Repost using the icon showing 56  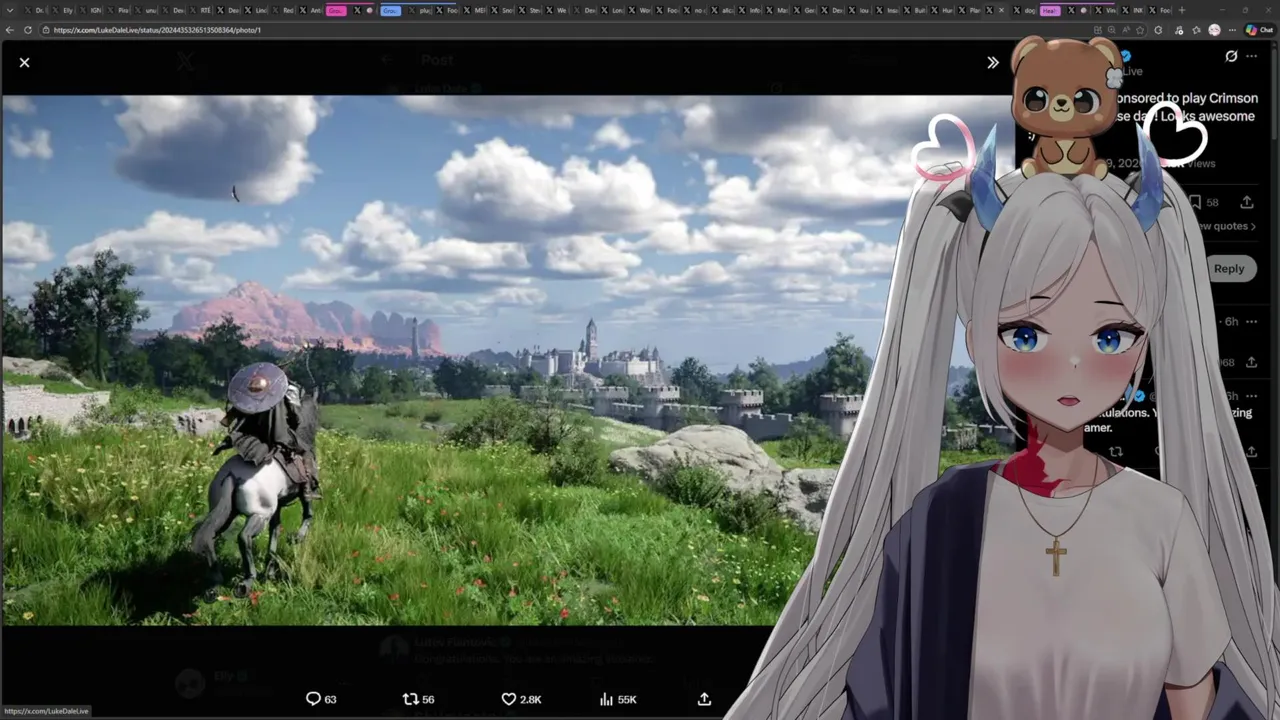click(418, 699)
